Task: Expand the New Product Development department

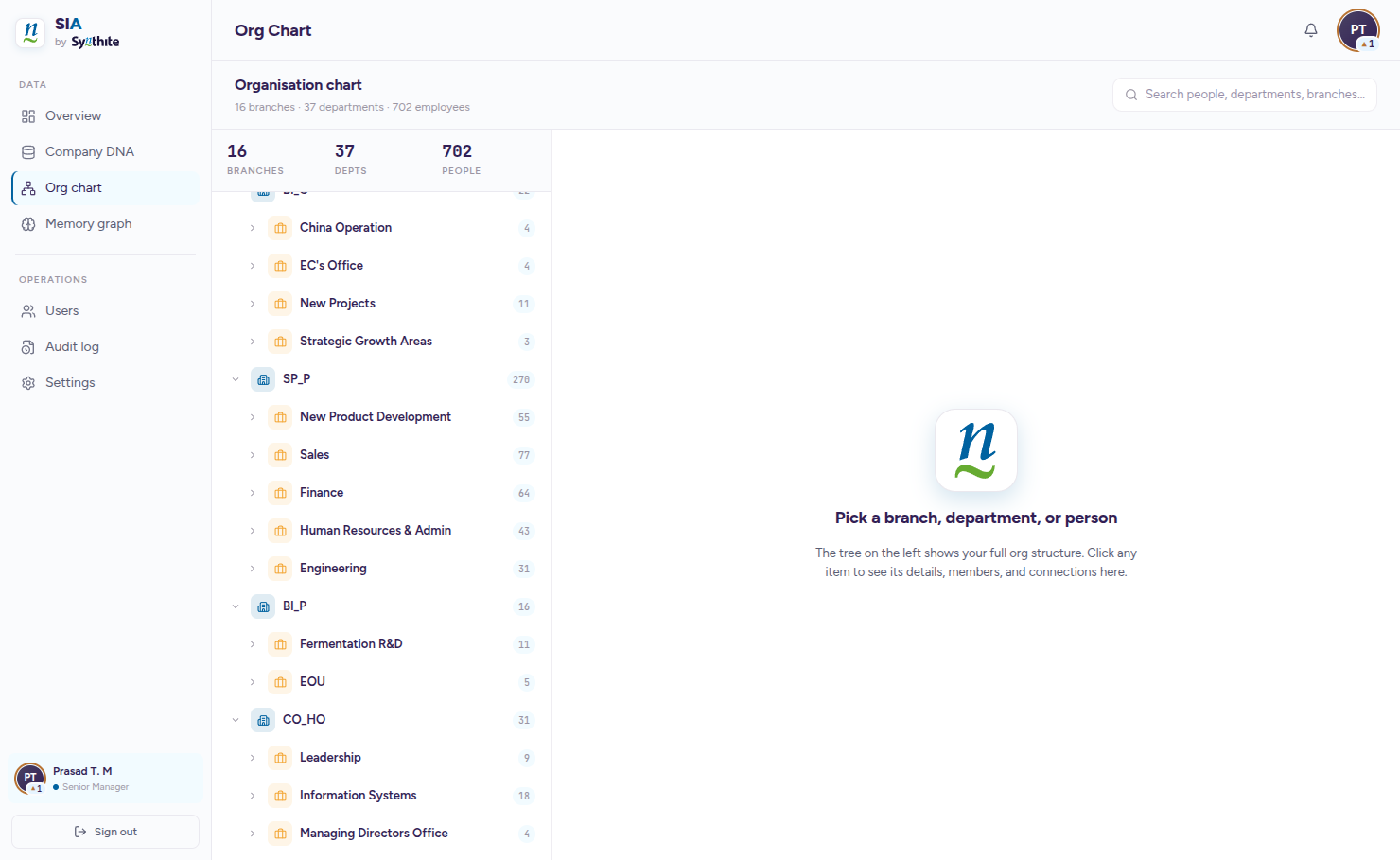Action: coord(253,417)
